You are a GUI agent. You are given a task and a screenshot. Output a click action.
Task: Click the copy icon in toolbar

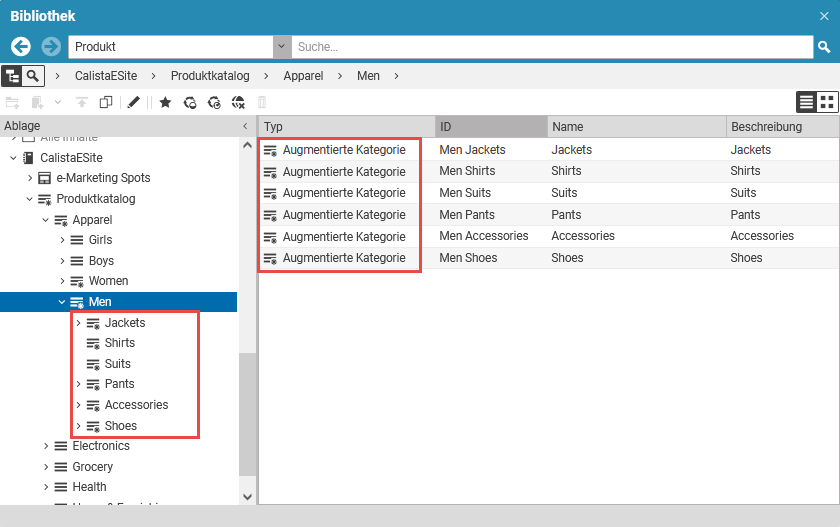click(106, 102)
